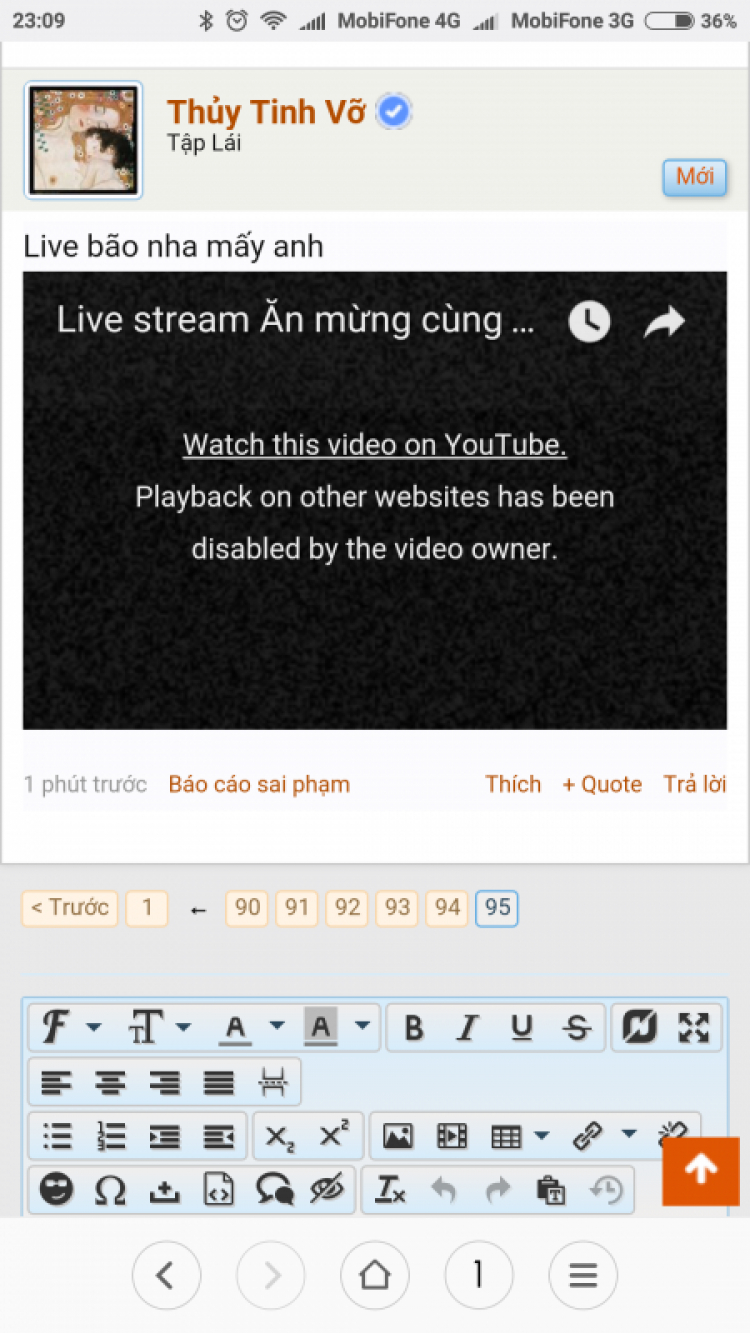
Task: Upload a file attachment
Action: 164,1190
